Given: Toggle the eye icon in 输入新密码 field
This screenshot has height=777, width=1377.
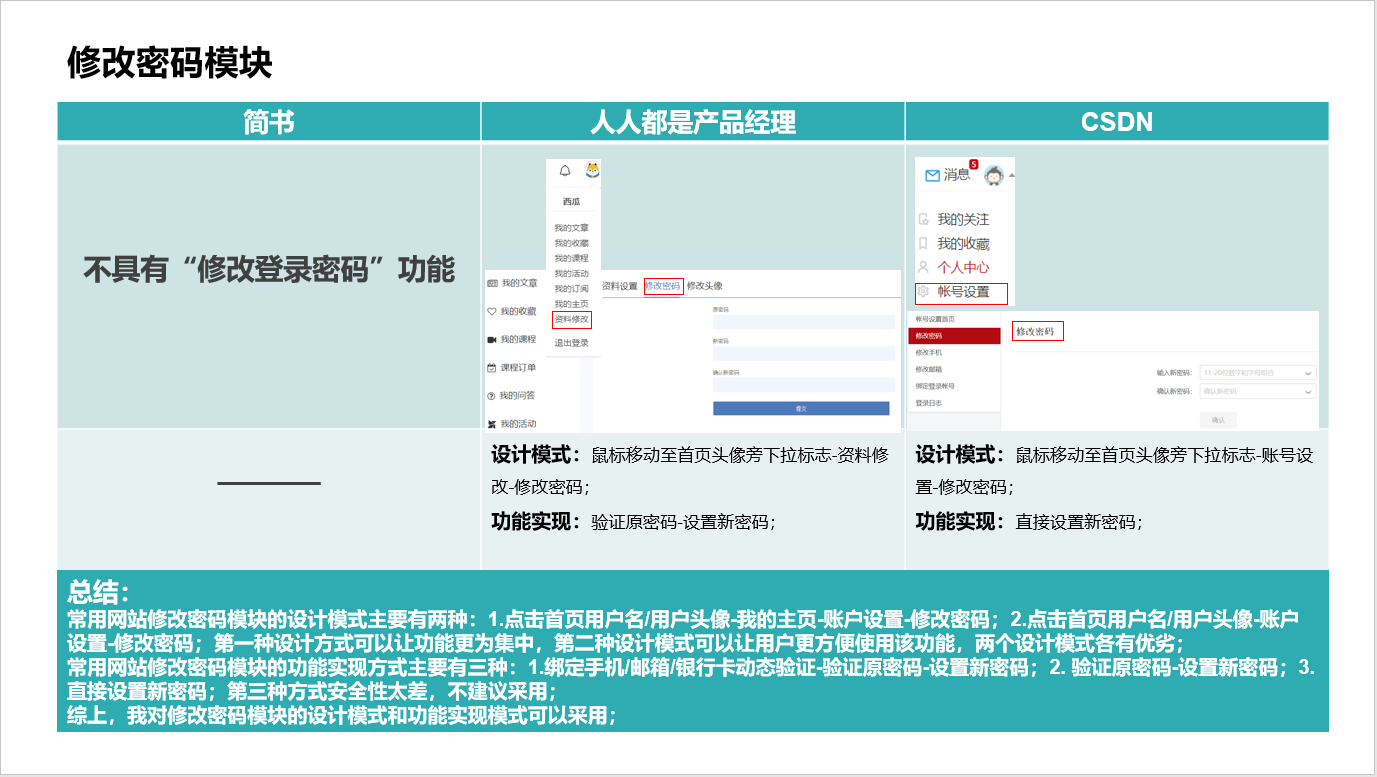Looking at the screenshot, I should click(1308, 374).
